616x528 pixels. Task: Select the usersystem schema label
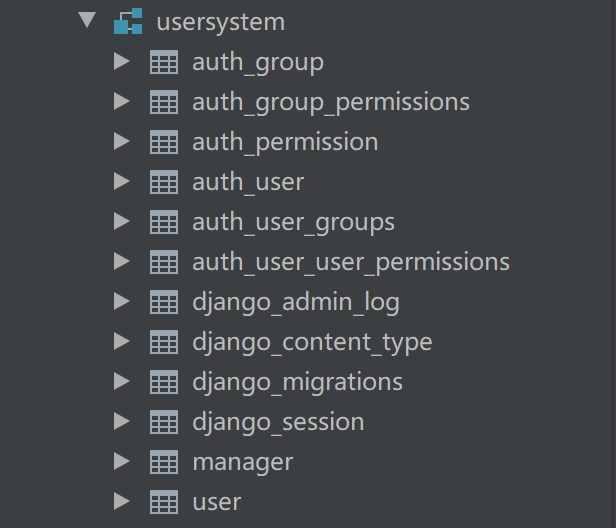click(x=221, y=23)
